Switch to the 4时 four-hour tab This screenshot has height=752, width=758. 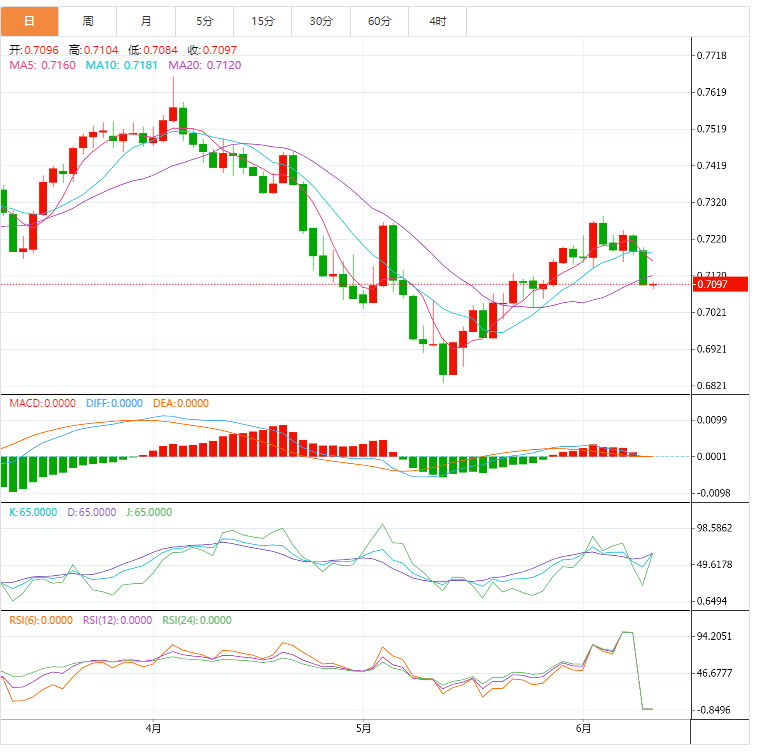click(437, 21)
